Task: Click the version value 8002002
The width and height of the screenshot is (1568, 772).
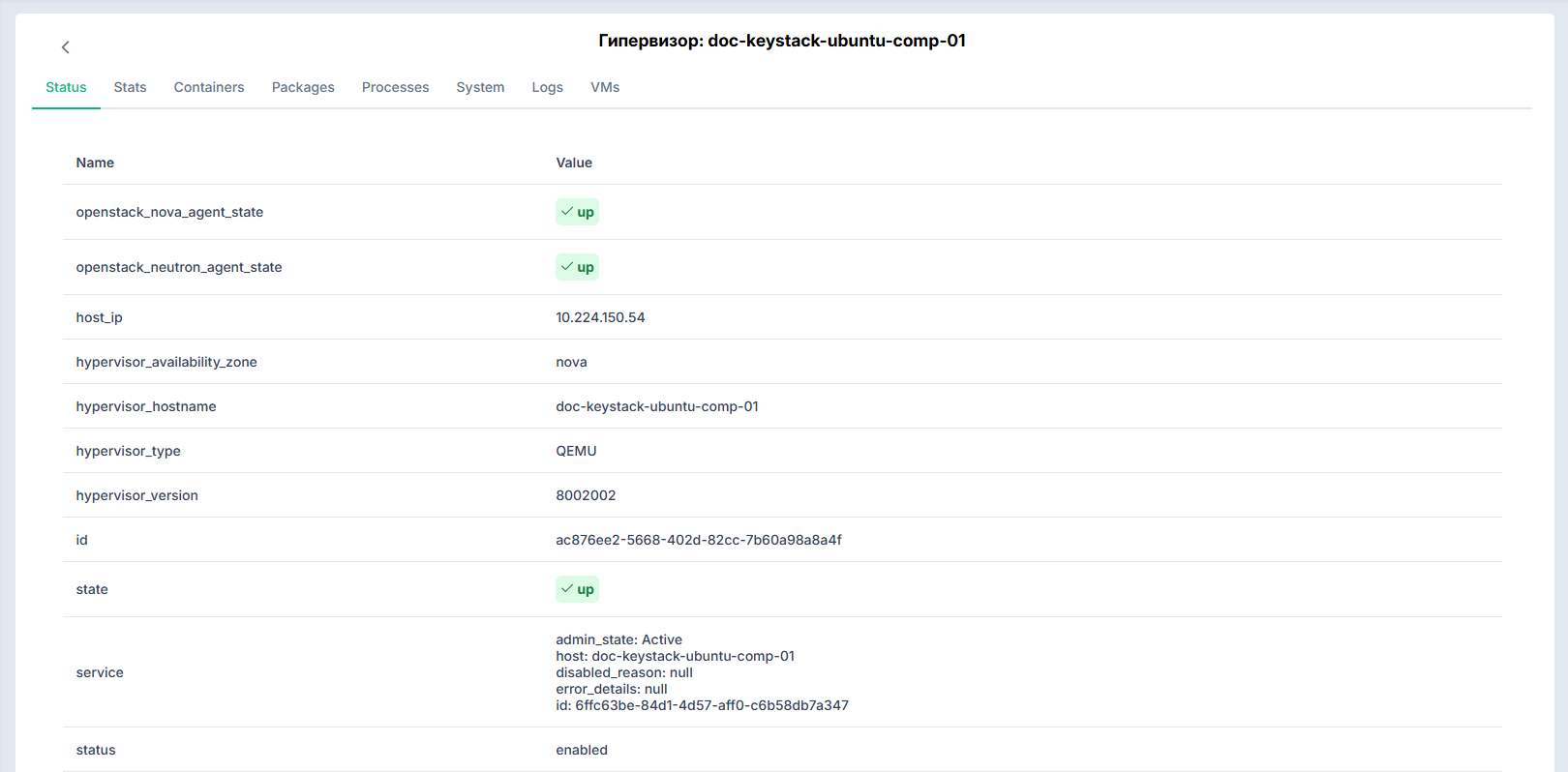Action: click(586, 495)
